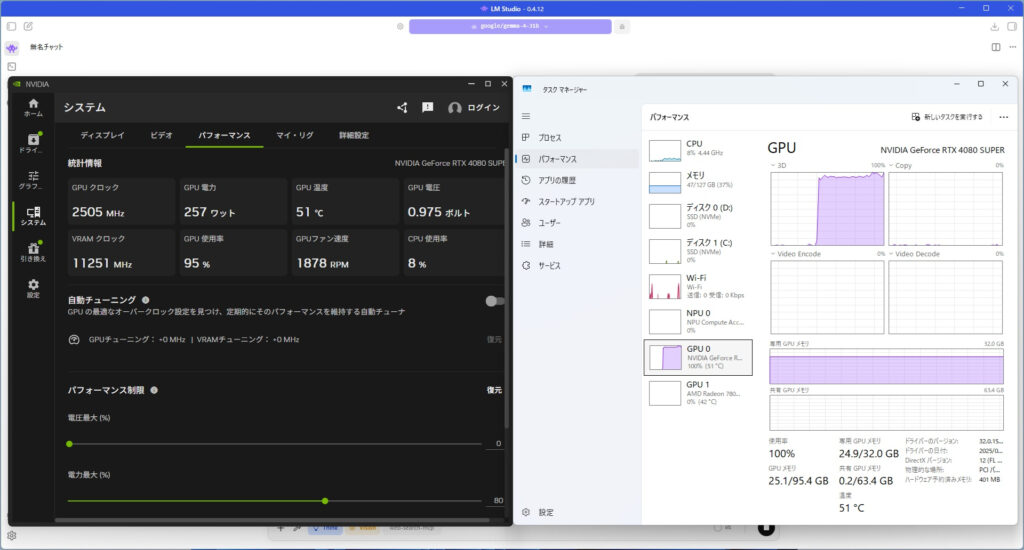Toggle Task Manager hamburger navigation menu
Image resolution: width=1024 pixels, height=550 pixels.
point(526,116)
